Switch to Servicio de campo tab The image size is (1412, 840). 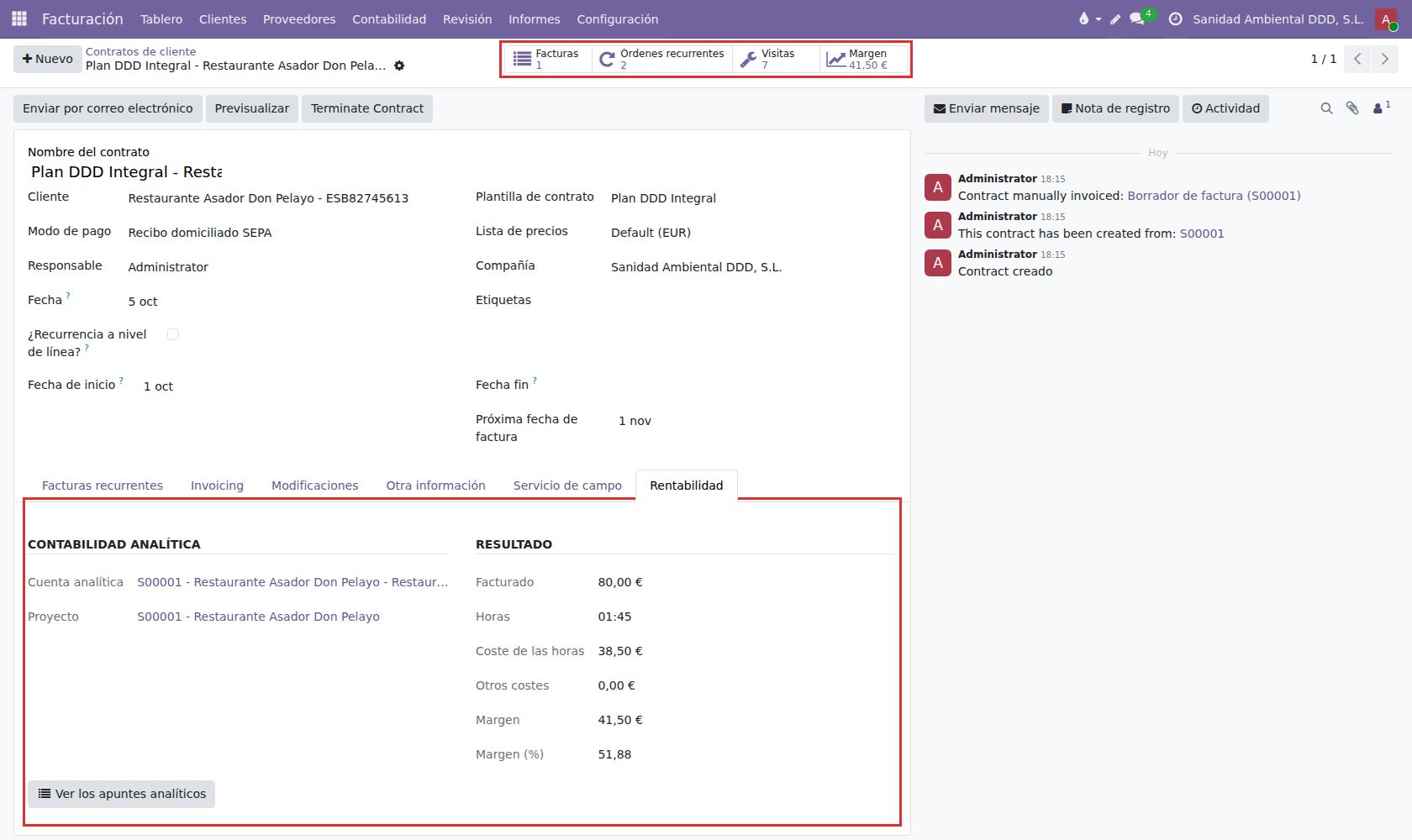[x=567, y=486]
